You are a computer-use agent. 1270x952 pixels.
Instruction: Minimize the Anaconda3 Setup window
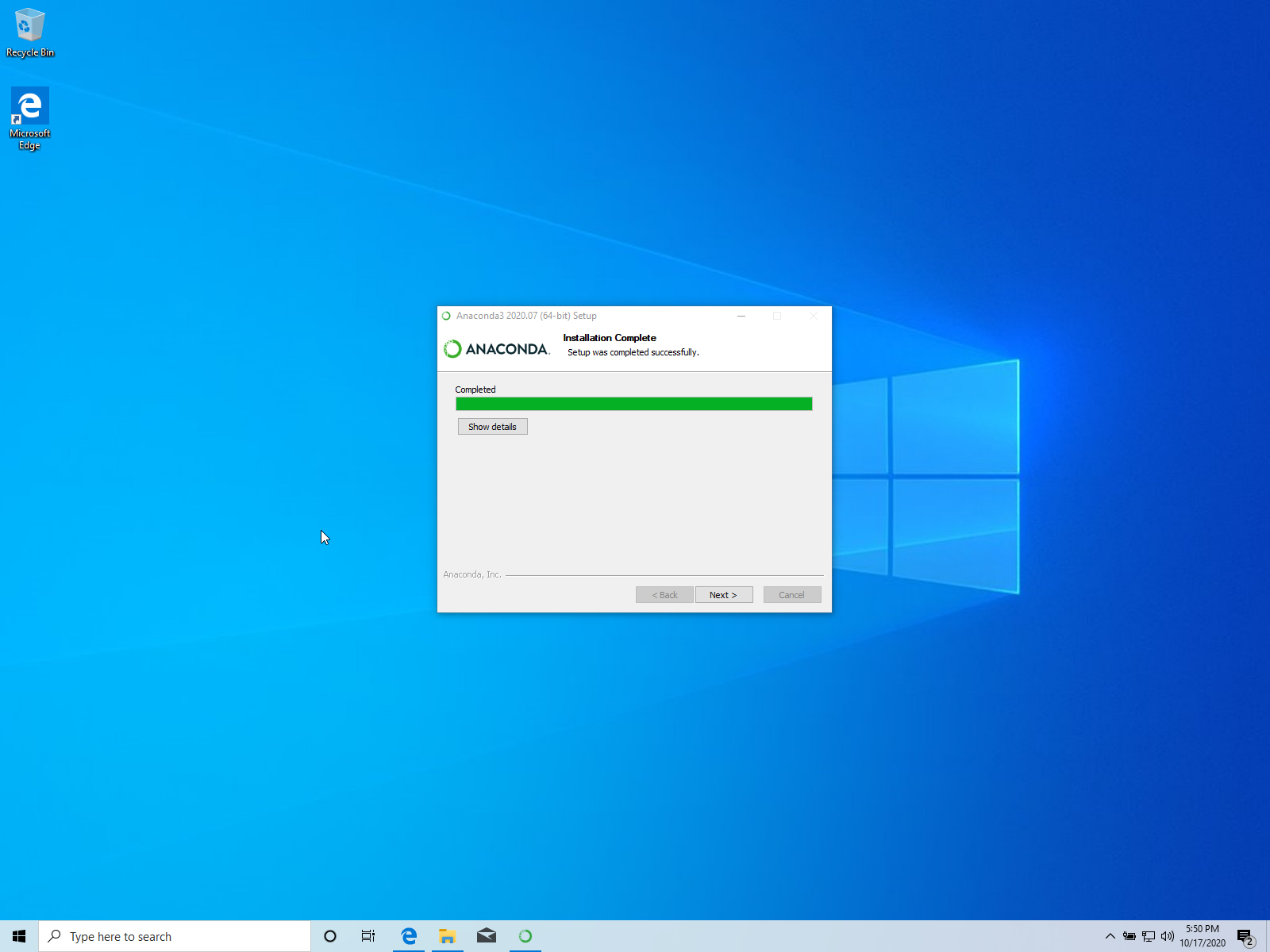tap(741, 316)
